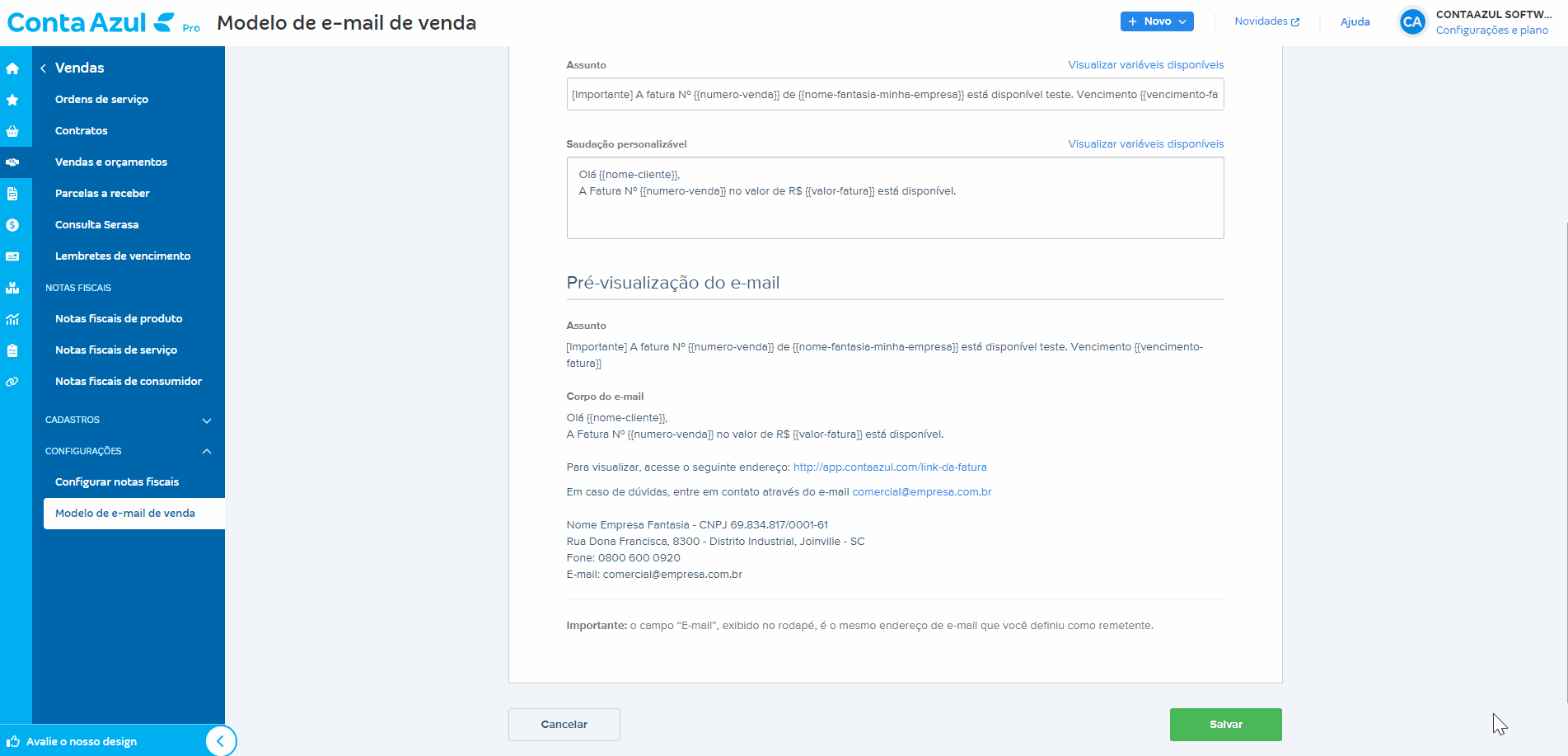The height and width of the screenshot is (756, 1568).
Task: Open the card icon in sidebar
Action: pos(12,256)
